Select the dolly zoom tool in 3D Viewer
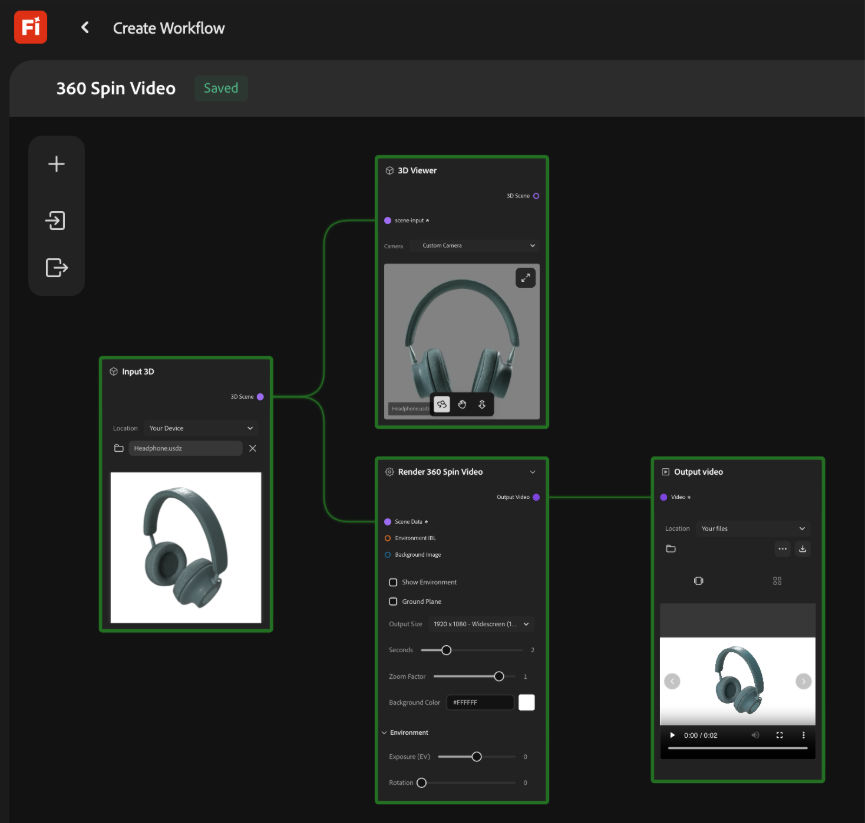 tap(482, 404)
